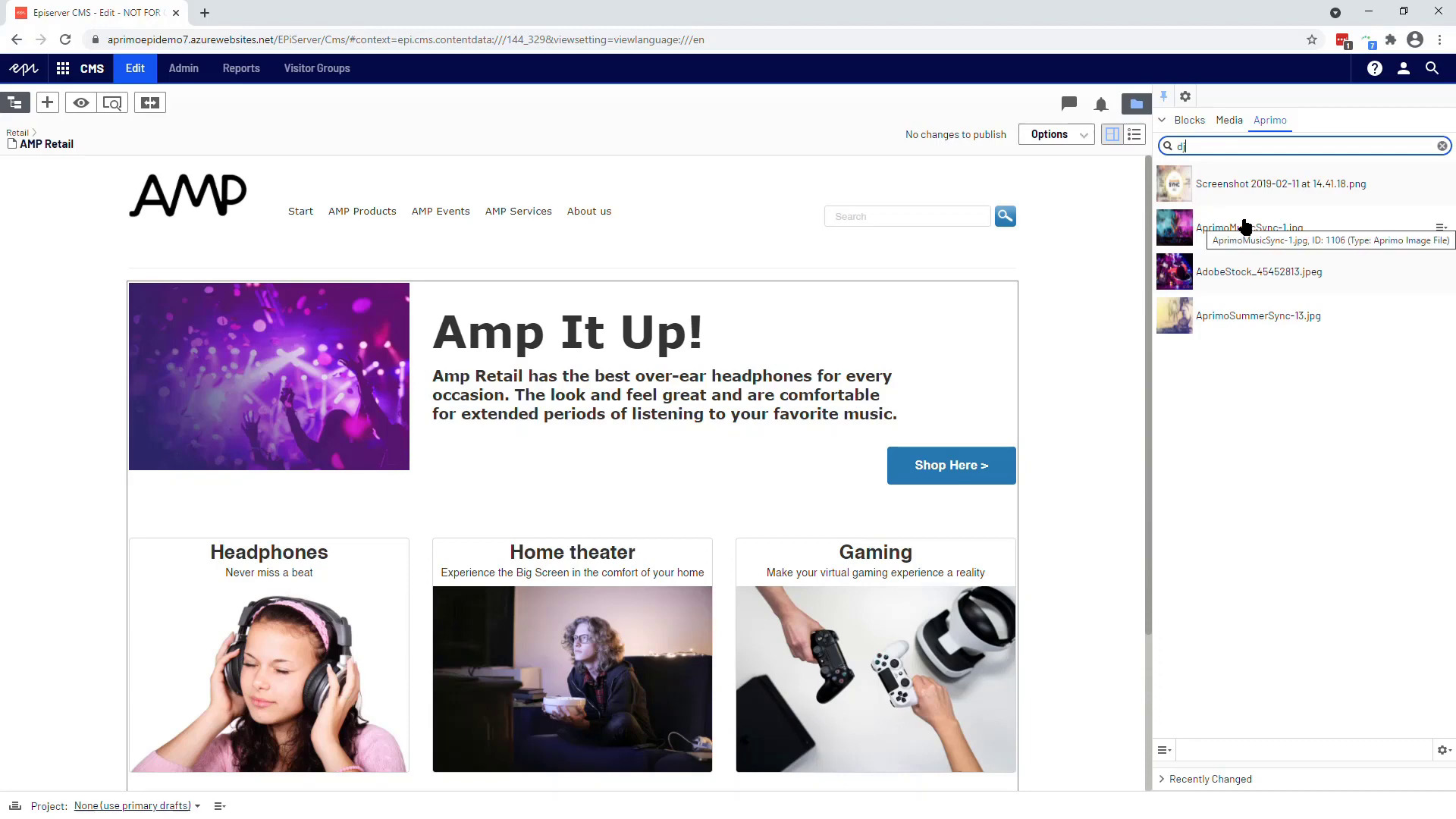
Task: Click the Shop Here button link
Action: tap(951, 465)
